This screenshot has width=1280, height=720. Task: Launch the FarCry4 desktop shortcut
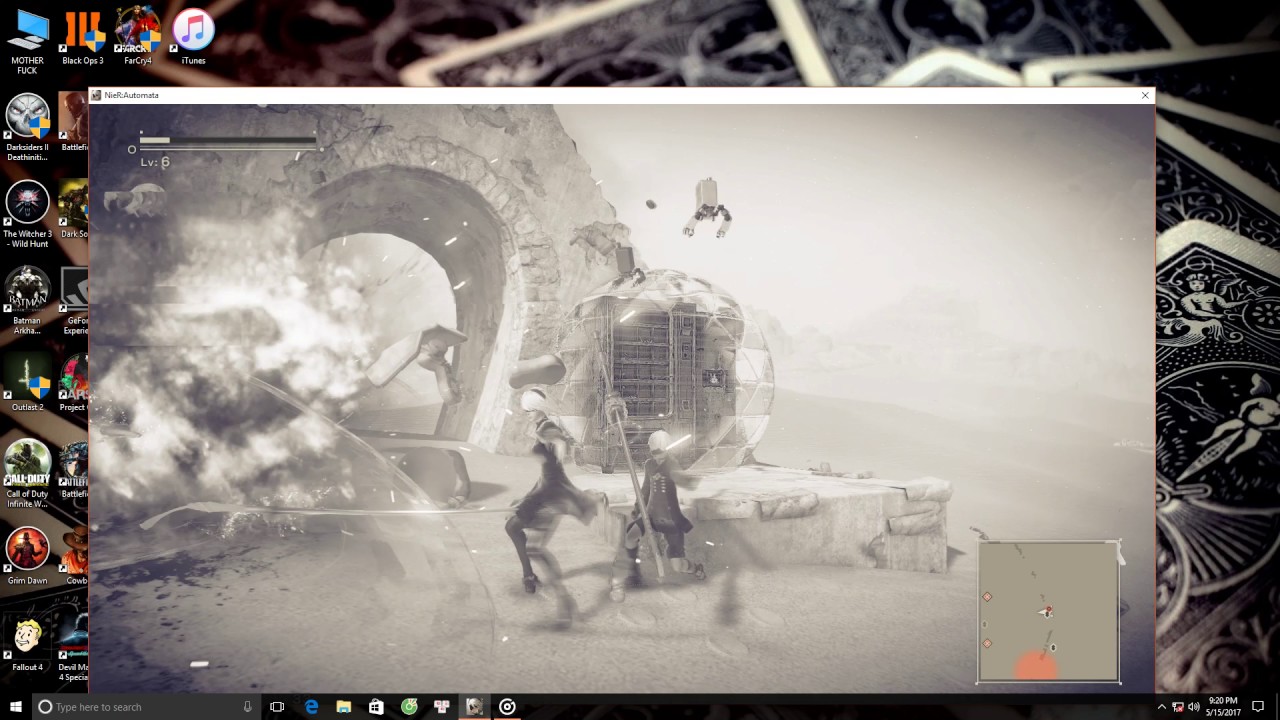(x=138, y=38)
